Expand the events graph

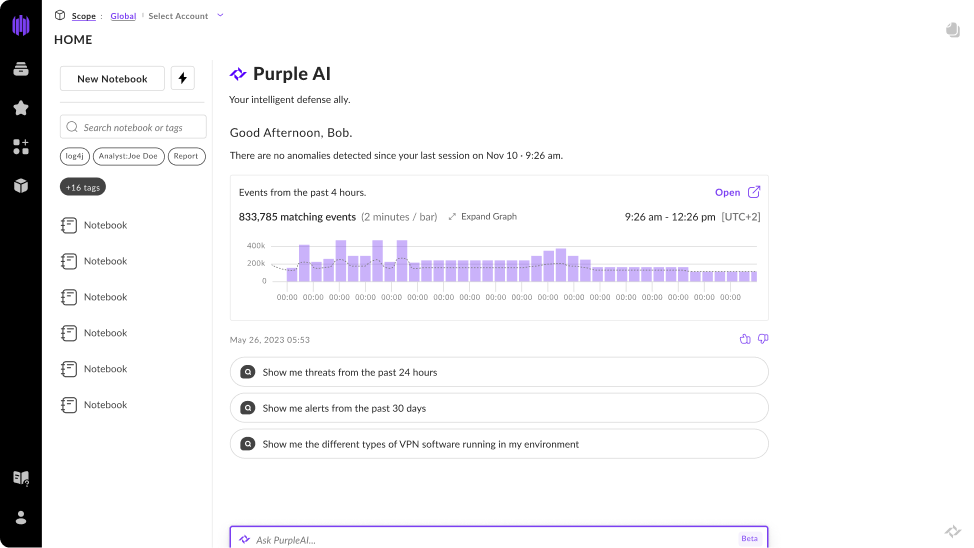pos(483,217)
